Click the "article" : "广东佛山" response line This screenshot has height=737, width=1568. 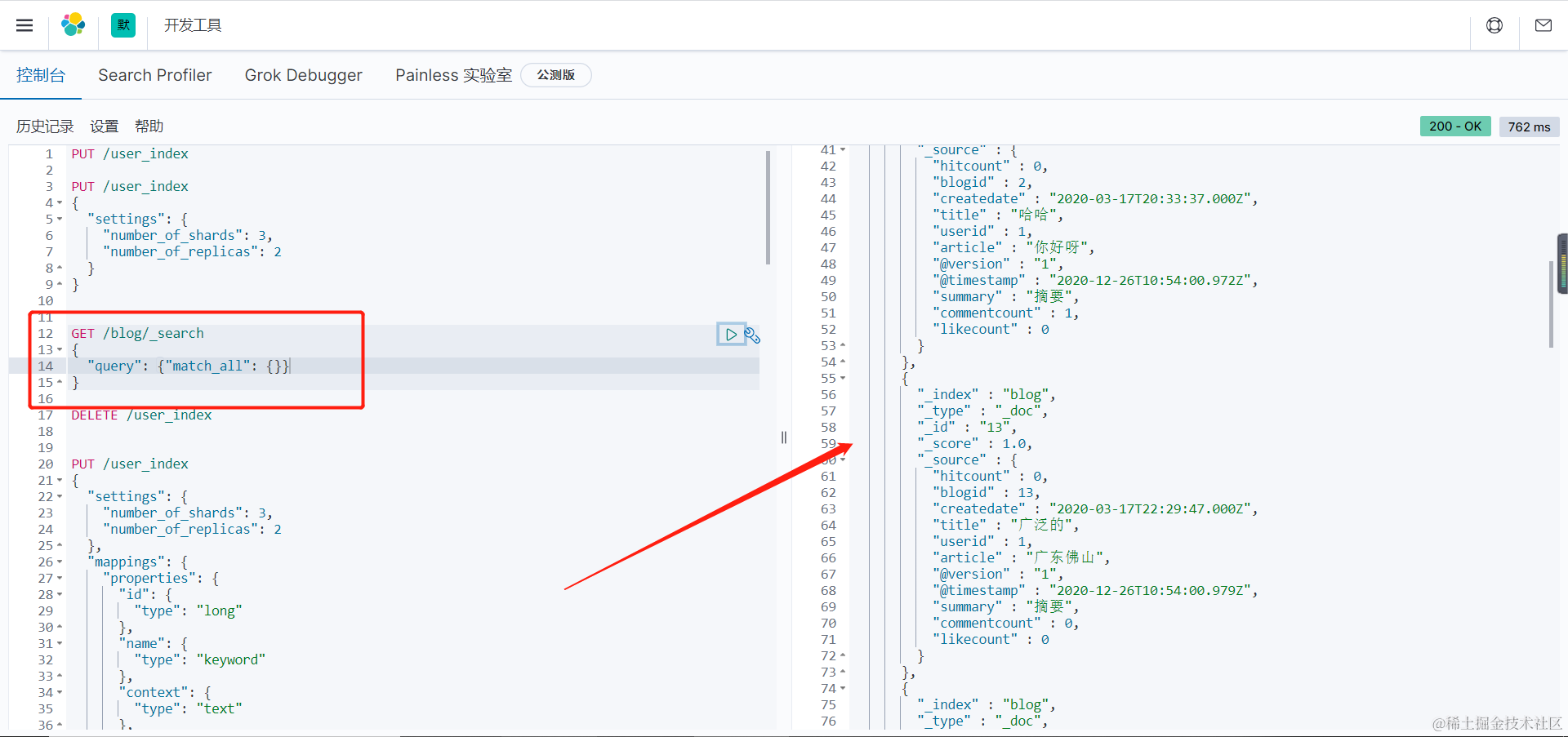(1021, 557)
